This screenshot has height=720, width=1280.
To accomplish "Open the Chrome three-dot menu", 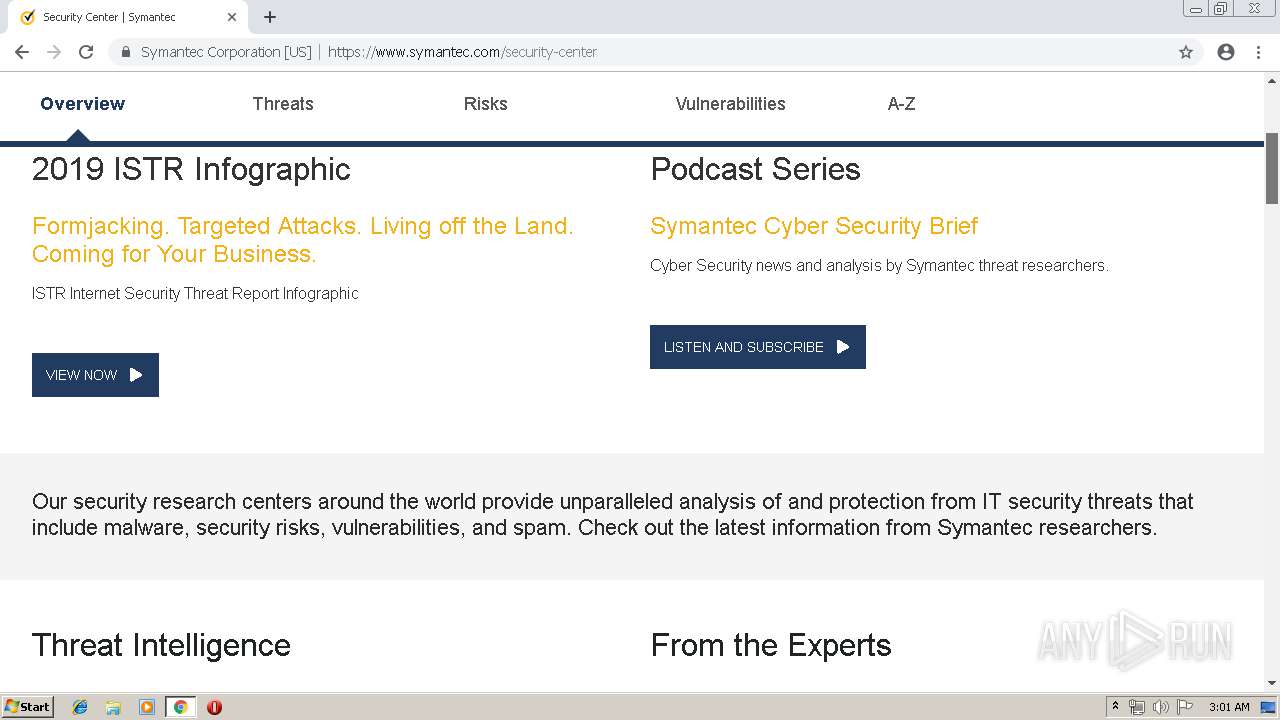I will coord(1258,52).
